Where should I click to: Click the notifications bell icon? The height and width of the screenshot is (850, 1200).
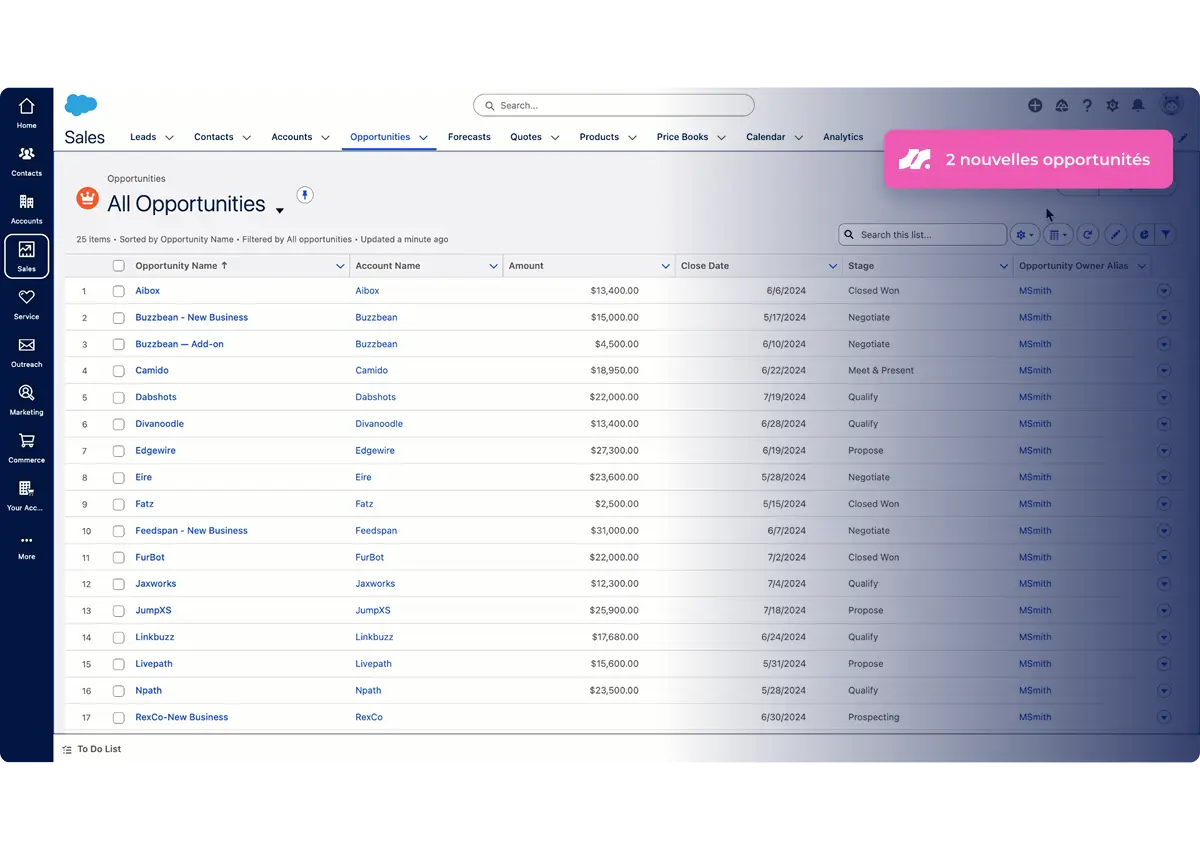(x=1138, y=105)
